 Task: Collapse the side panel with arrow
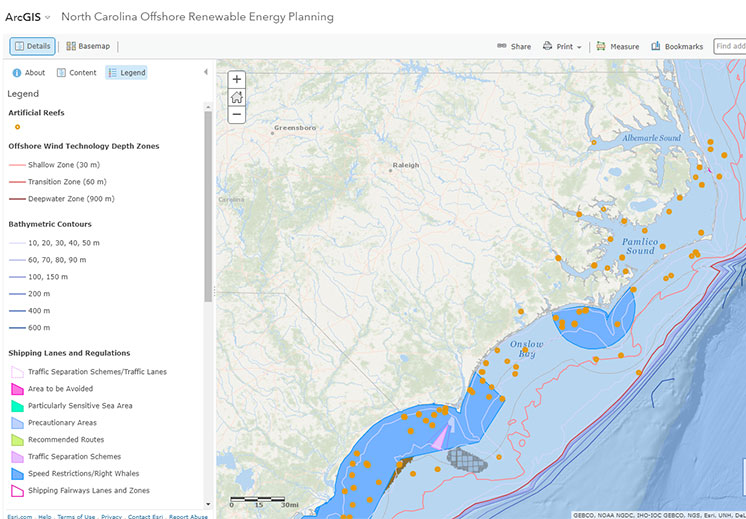coord(205,72)
